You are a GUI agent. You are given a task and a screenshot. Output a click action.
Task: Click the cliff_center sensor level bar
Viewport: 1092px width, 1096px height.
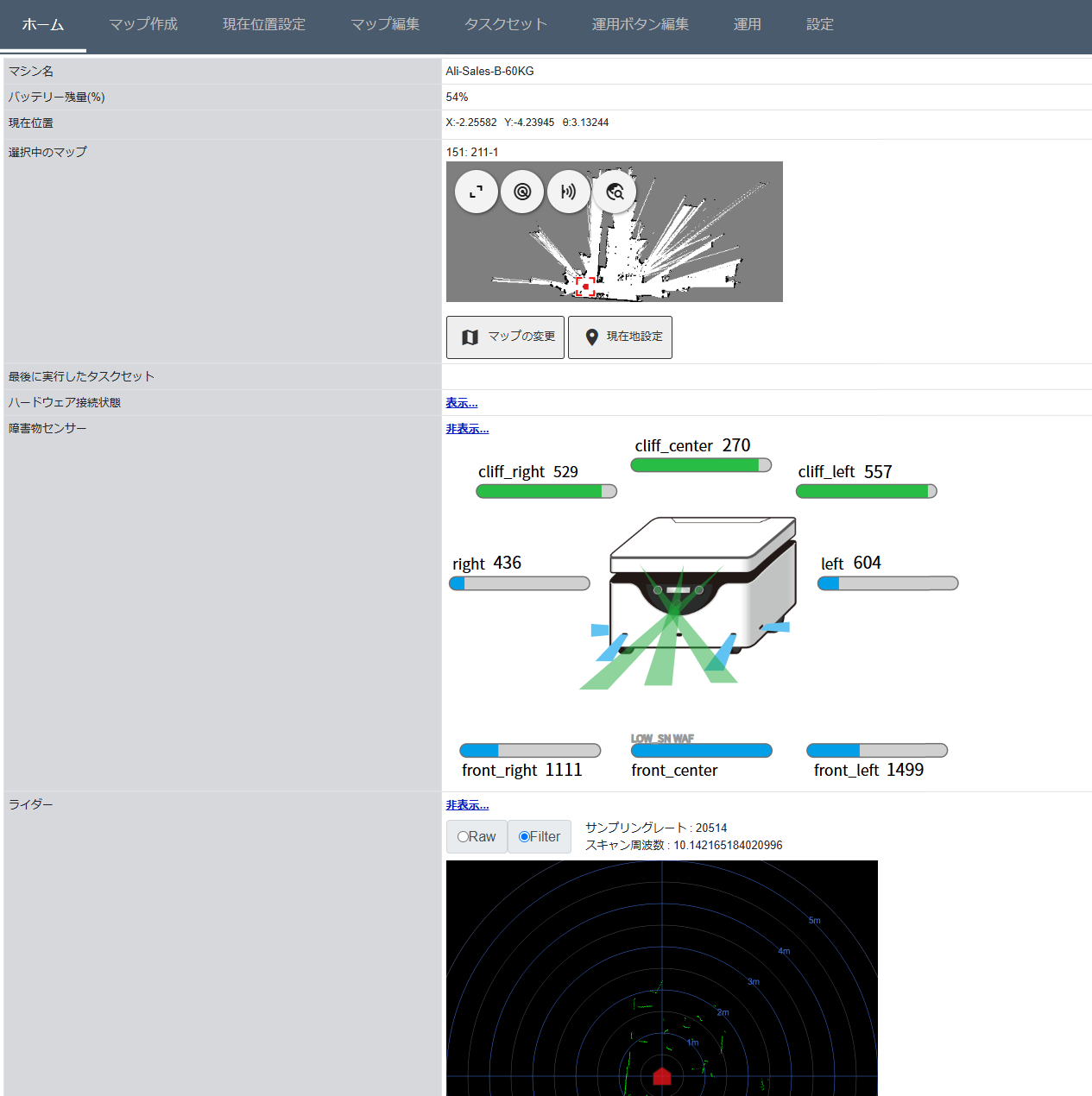(701, 465)
